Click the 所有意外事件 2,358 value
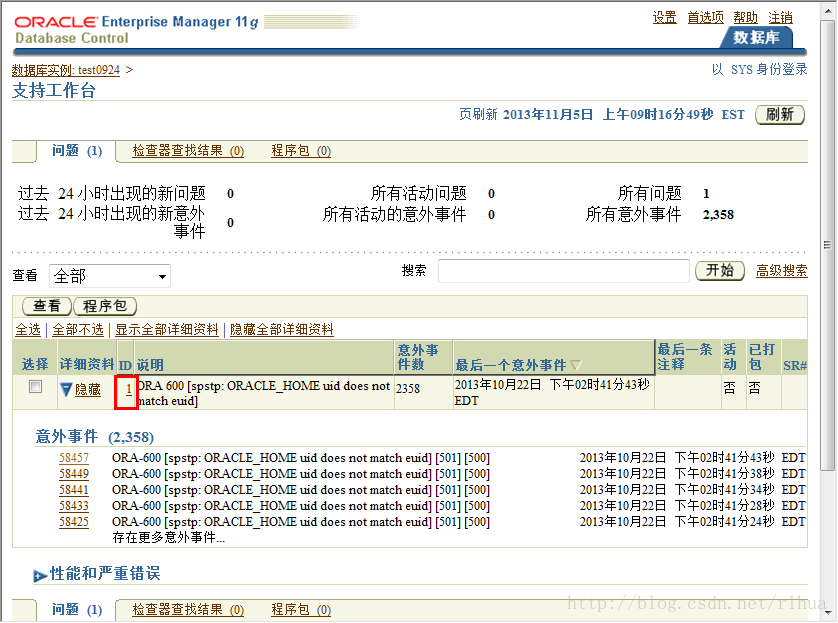838x623 pixels. [x=718, y=215]
